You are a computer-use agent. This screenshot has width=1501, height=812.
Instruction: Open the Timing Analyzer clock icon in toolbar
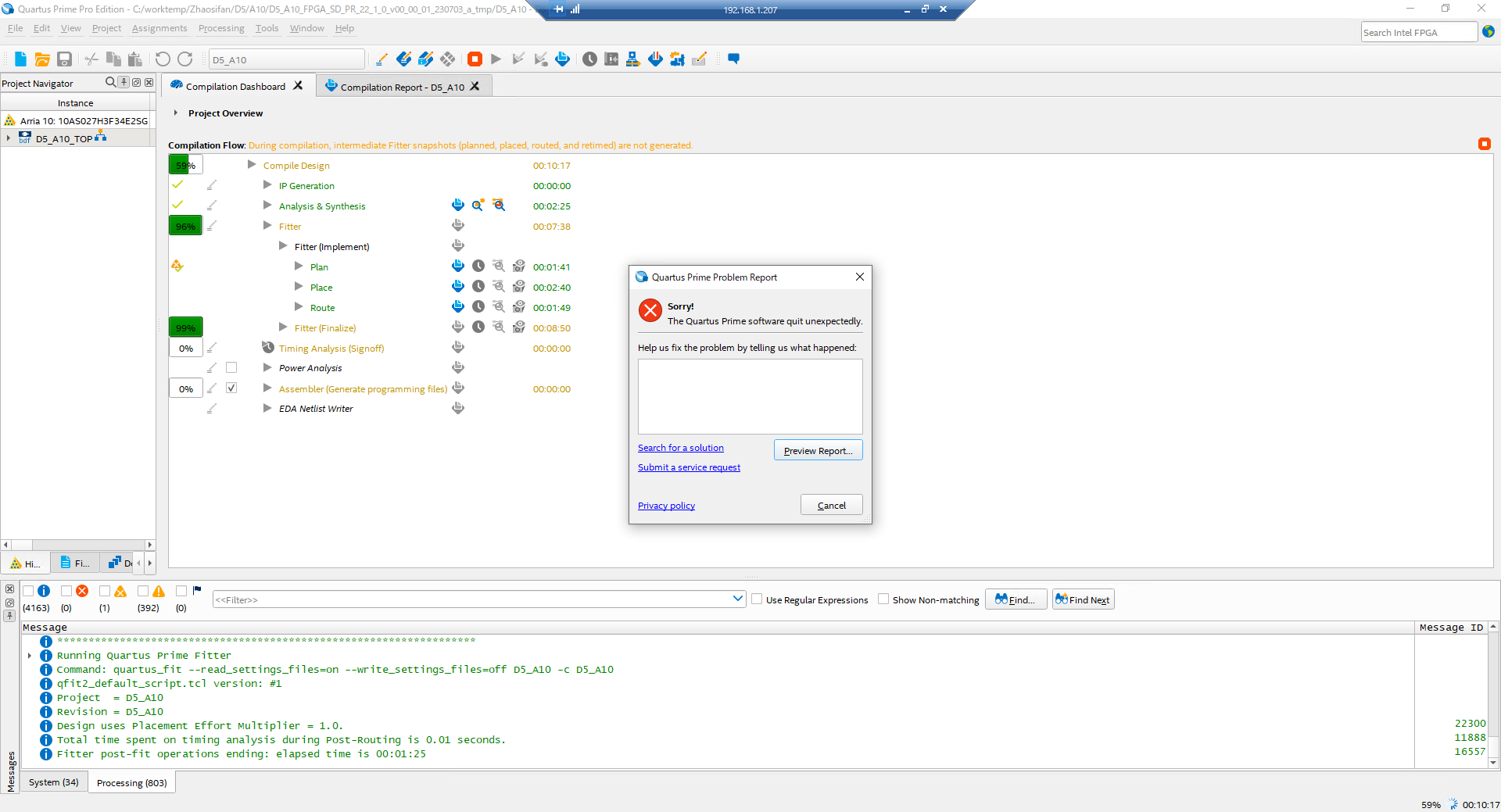pyautogui.click(x=589, y=59)
